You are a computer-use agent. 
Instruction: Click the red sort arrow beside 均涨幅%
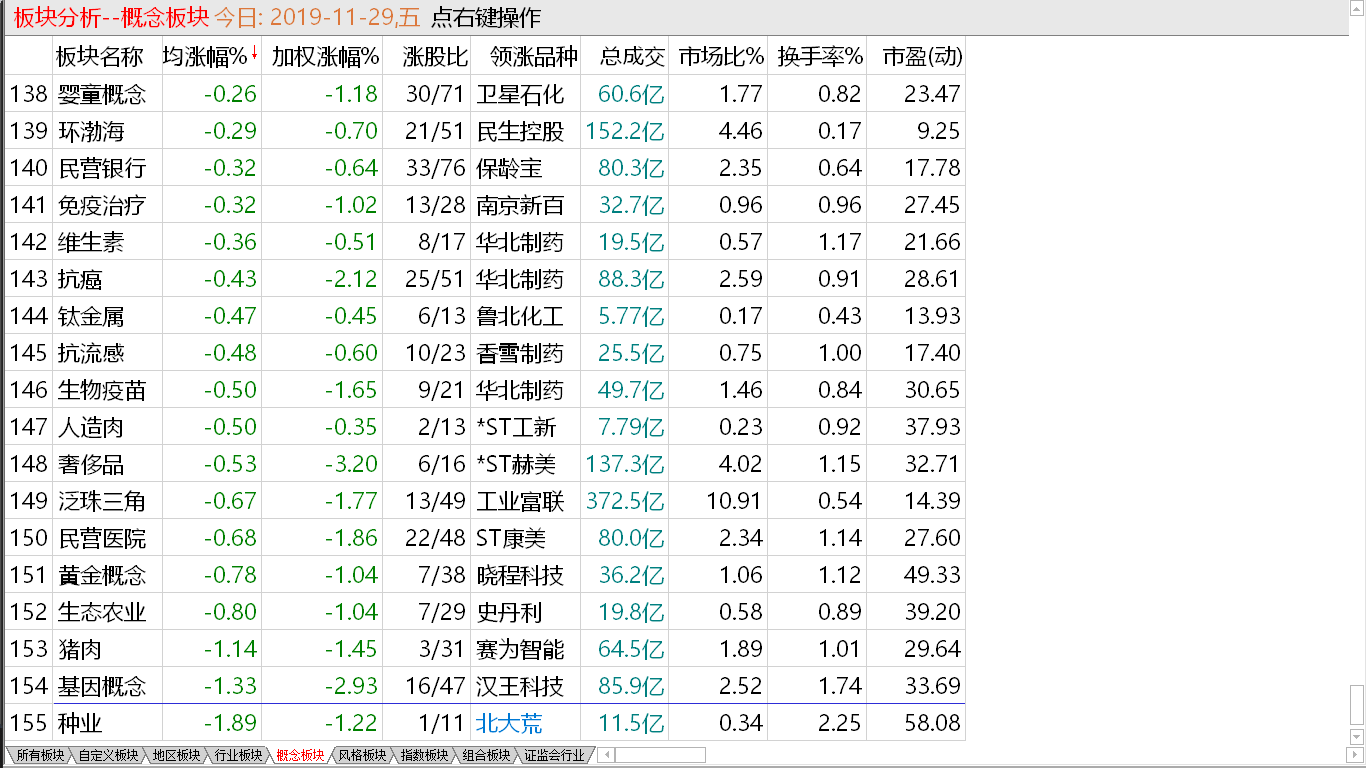click(x=254, y=54)
